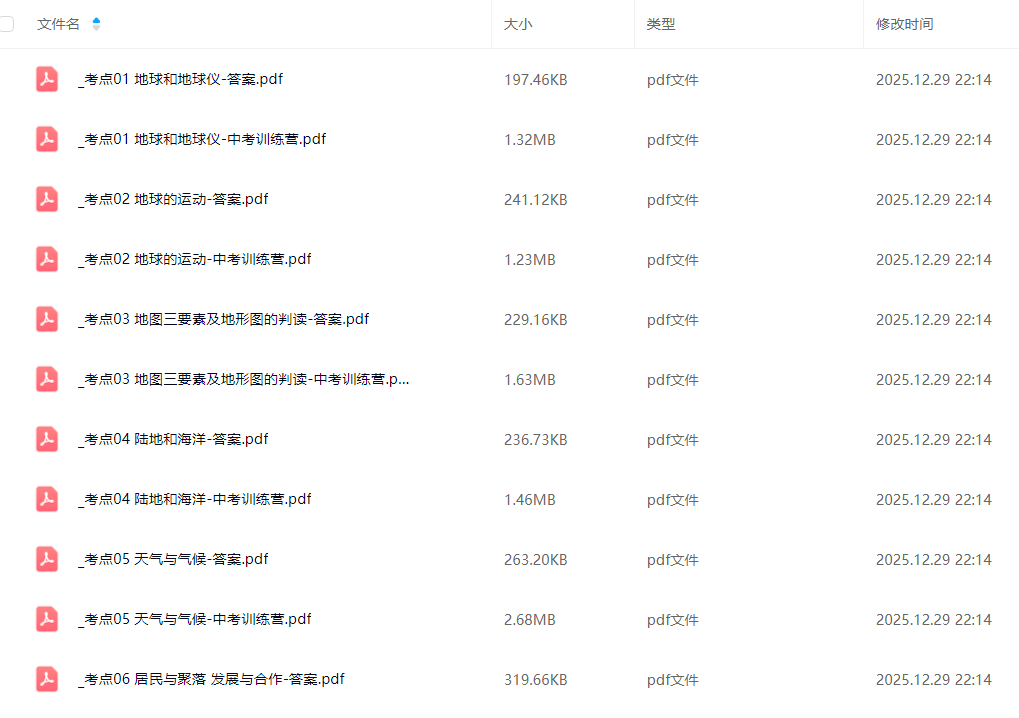Click the ascending sort arrow next to 文件名

(x=95, y=19)
